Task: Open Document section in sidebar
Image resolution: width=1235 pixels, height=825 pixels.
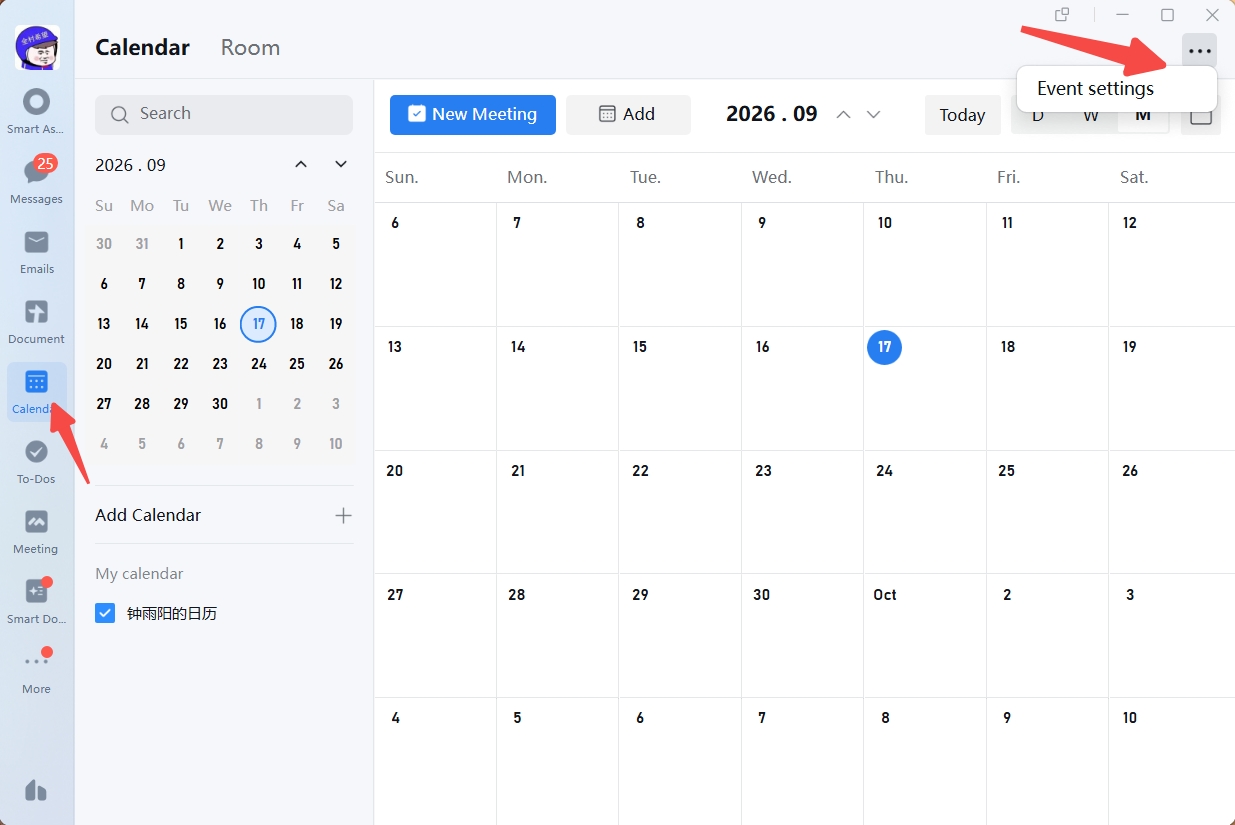Action: pos(36,321)
